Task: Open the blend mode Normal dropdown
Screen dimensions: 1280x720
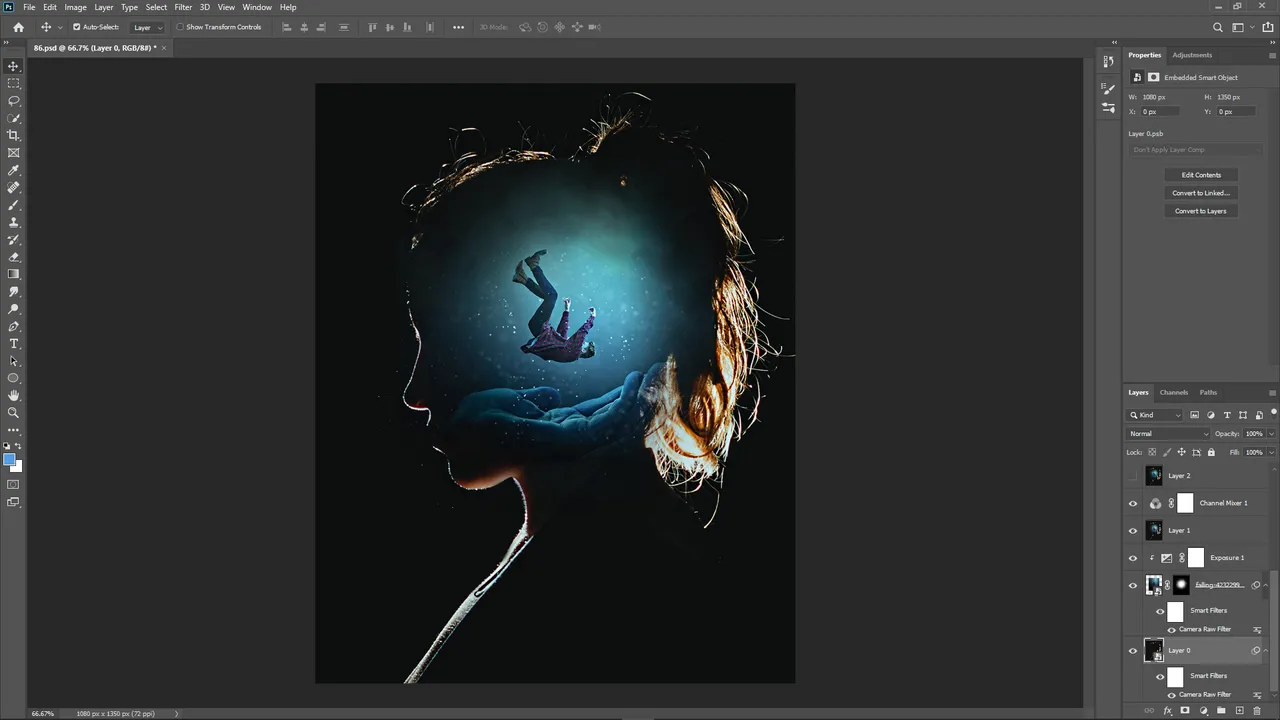Action: point(1168,434)
